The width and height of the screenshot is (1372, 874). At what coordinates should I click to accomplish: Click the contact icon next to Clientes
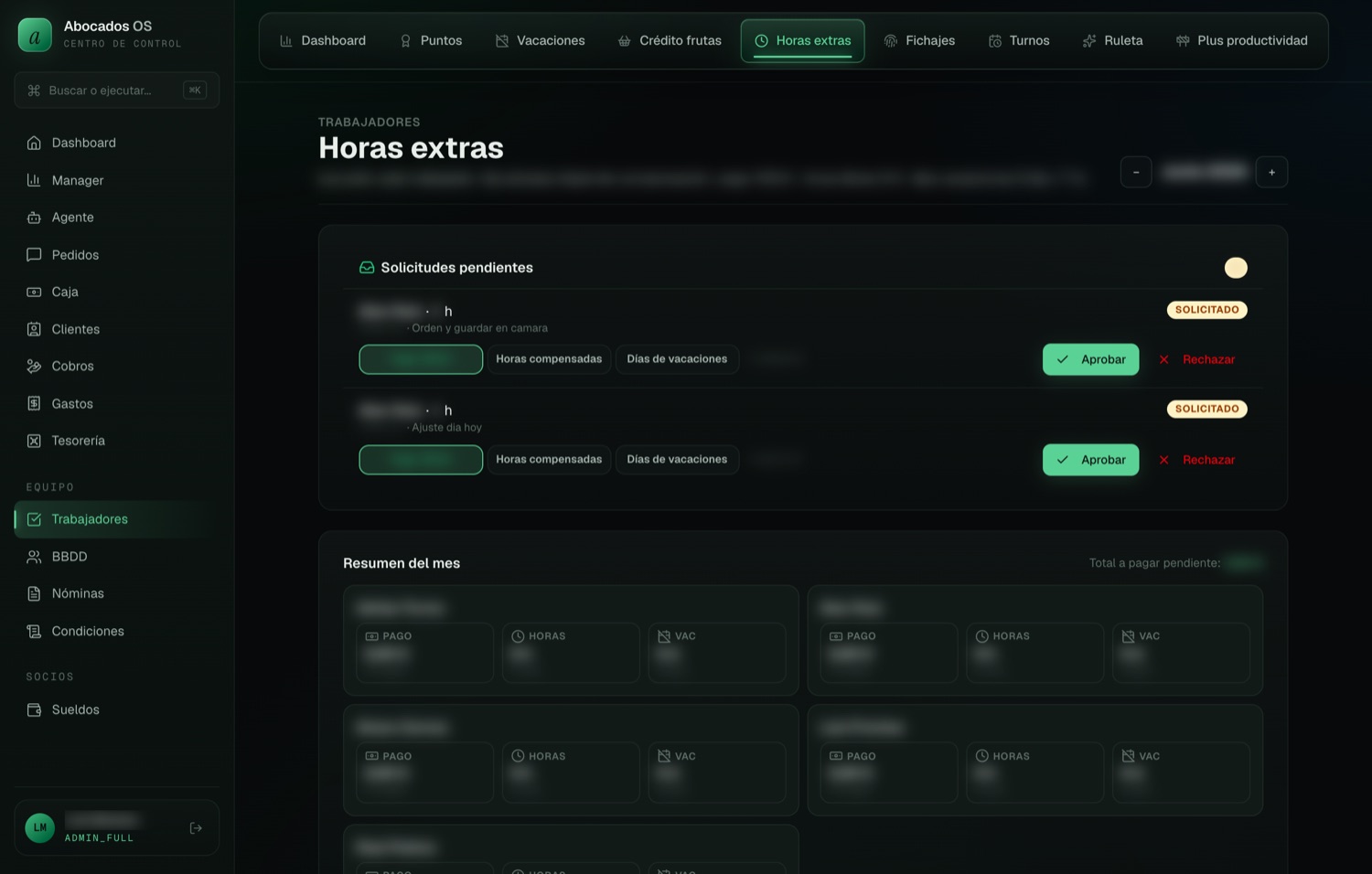coord(34,329)
